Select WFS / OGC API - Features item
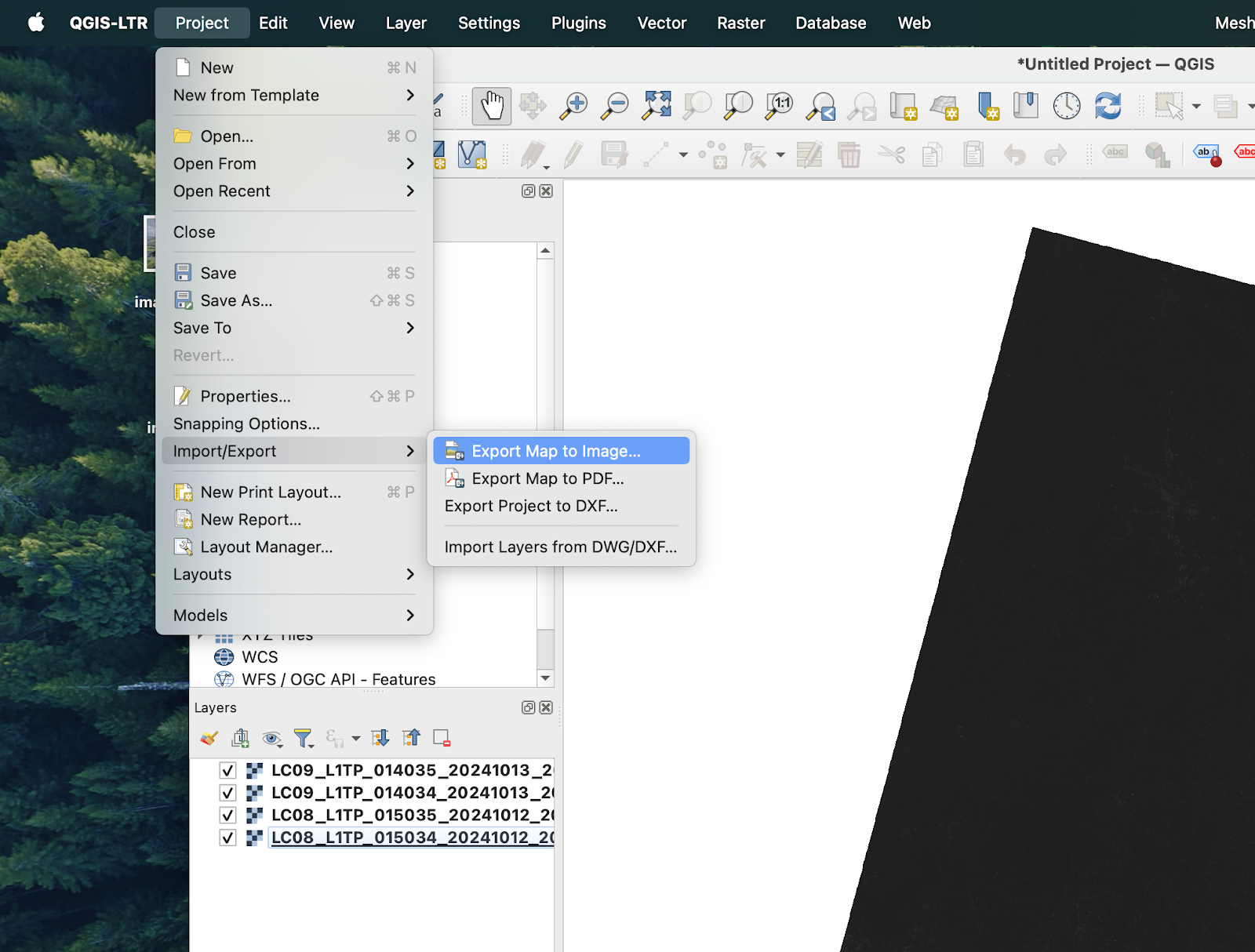 338,679
